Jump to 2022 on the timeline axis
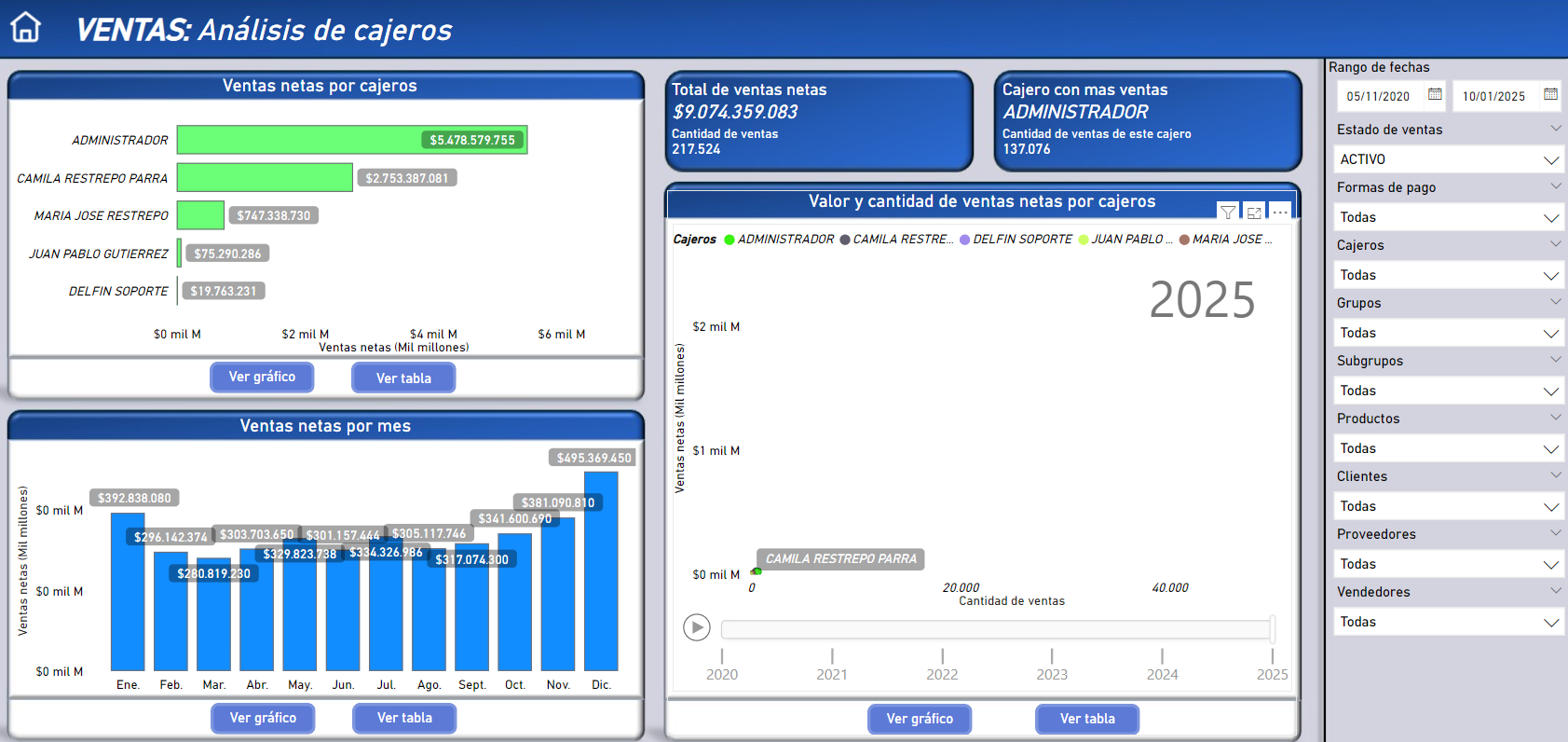The height and width of the screenshot is (742, 1568). tap(942, 674)
